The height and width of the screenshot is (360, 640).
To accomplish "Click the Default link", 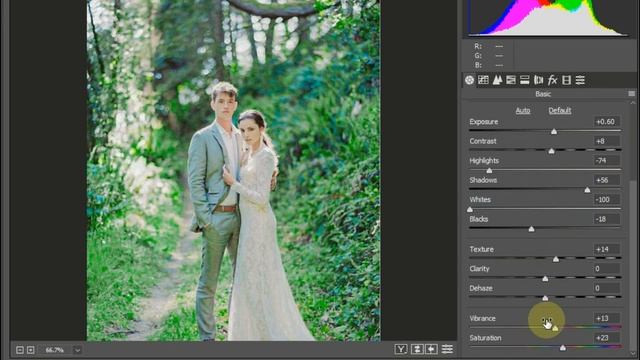I will (x=560, y=111).
